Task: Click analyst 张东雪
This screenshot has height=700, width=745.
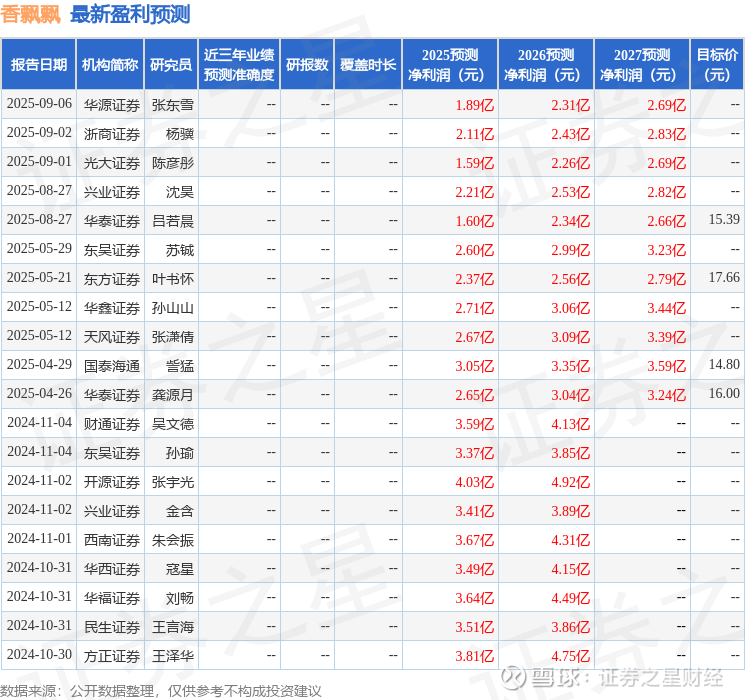Action: [173, 105]
